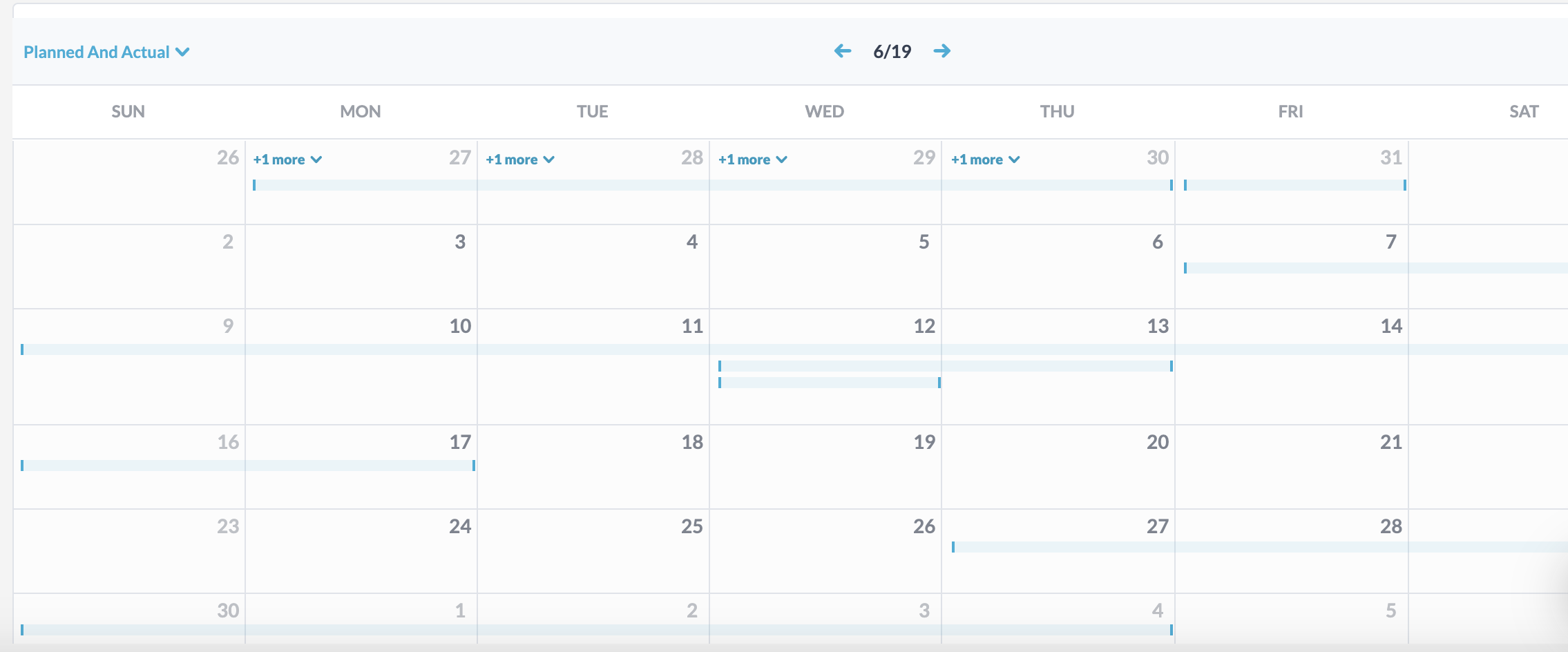The width and height of the screenshot is (1568, 652).
Task: Select Sunday 26 in the first row
Action: (x=228, y=157)
